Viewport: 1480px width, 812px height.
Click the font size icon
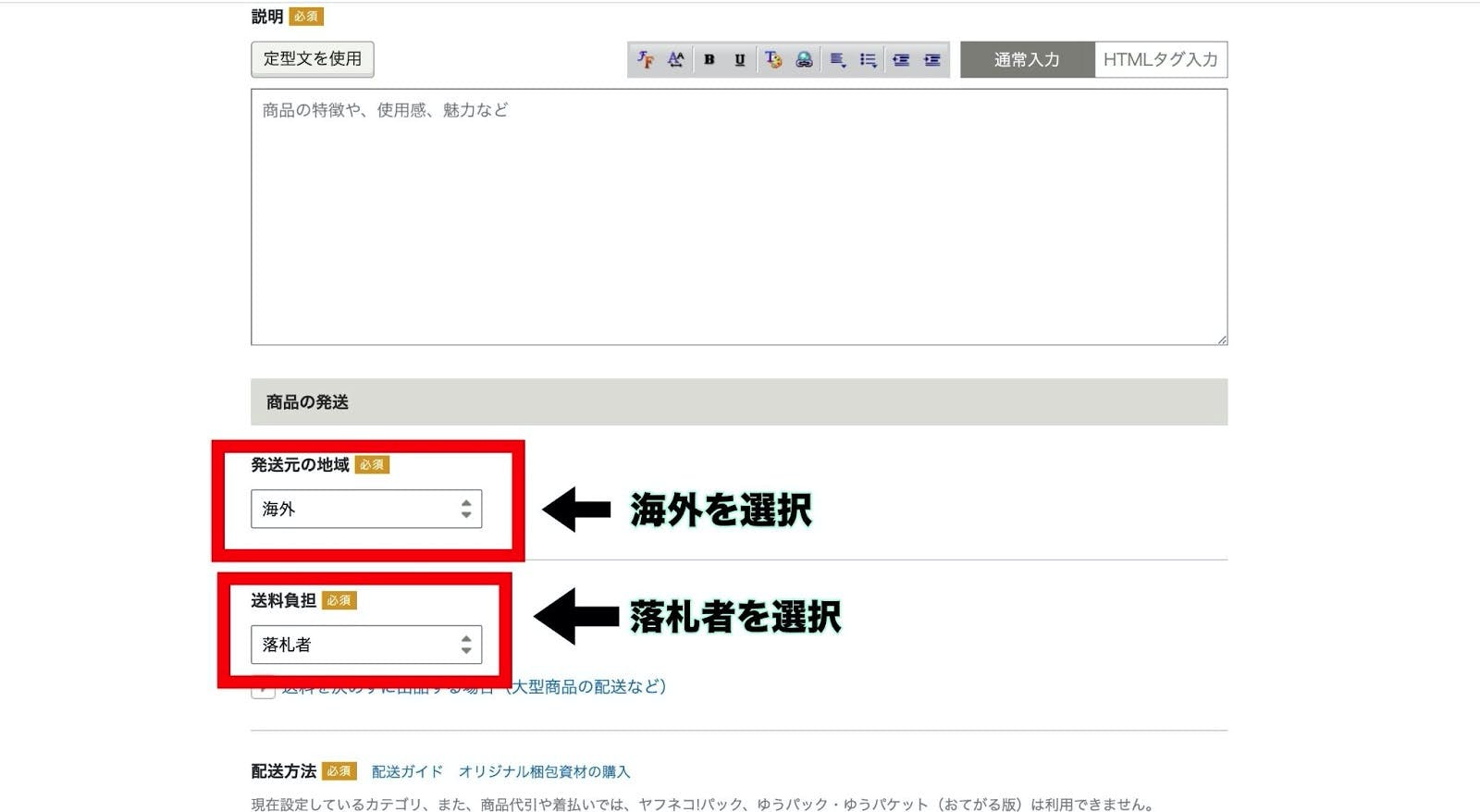click(x=676, y=60)
